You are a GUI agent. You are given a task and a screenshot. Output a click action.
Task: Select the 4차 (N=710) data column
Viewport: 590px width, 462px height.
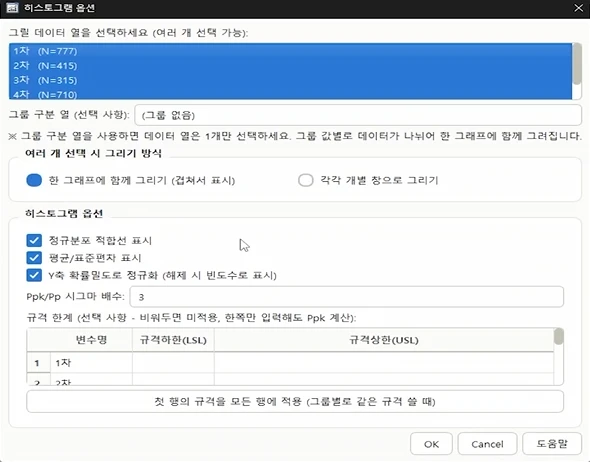[x=290, y=94]
